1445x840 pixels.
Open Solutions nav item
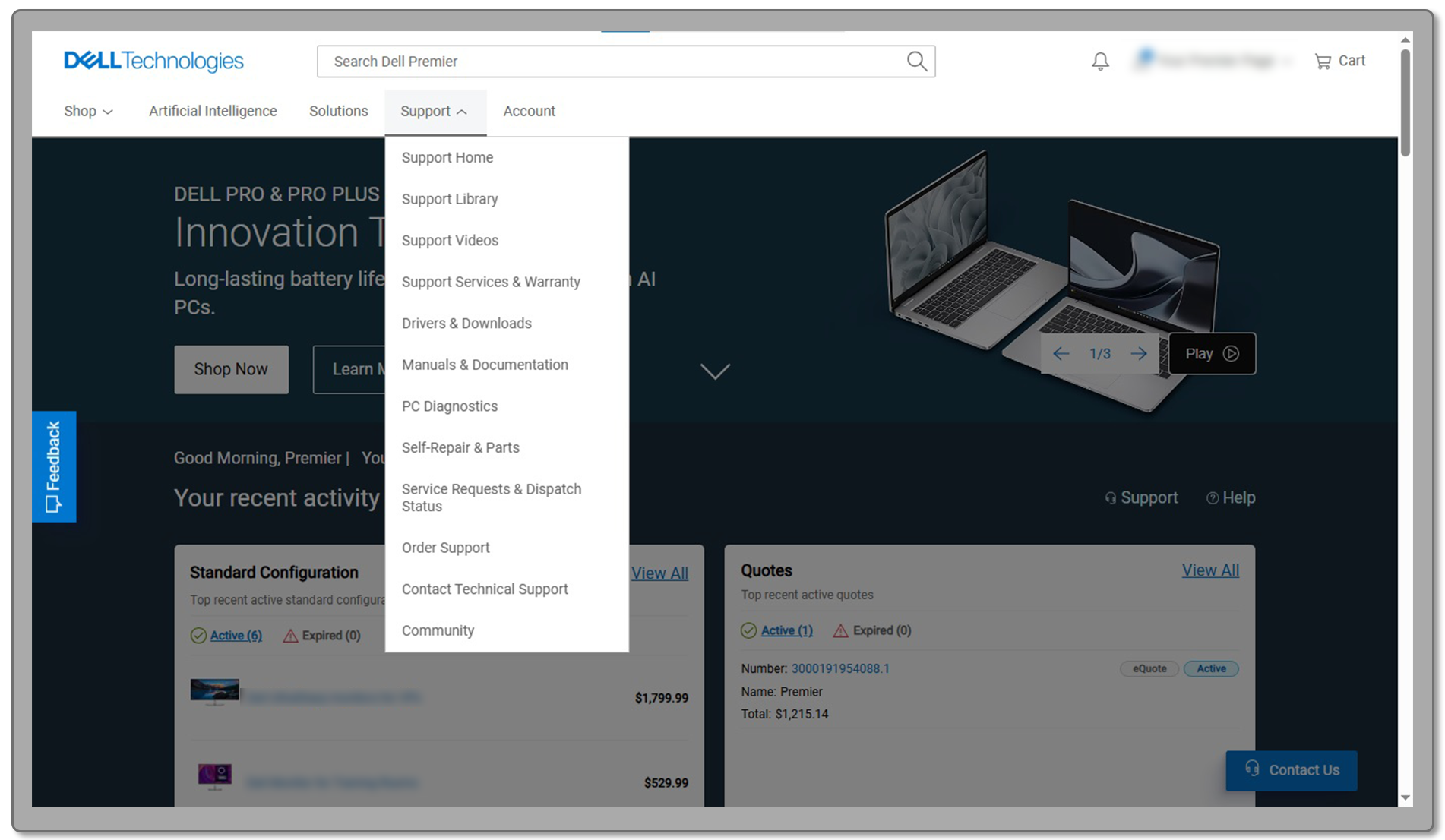(338, 112)
